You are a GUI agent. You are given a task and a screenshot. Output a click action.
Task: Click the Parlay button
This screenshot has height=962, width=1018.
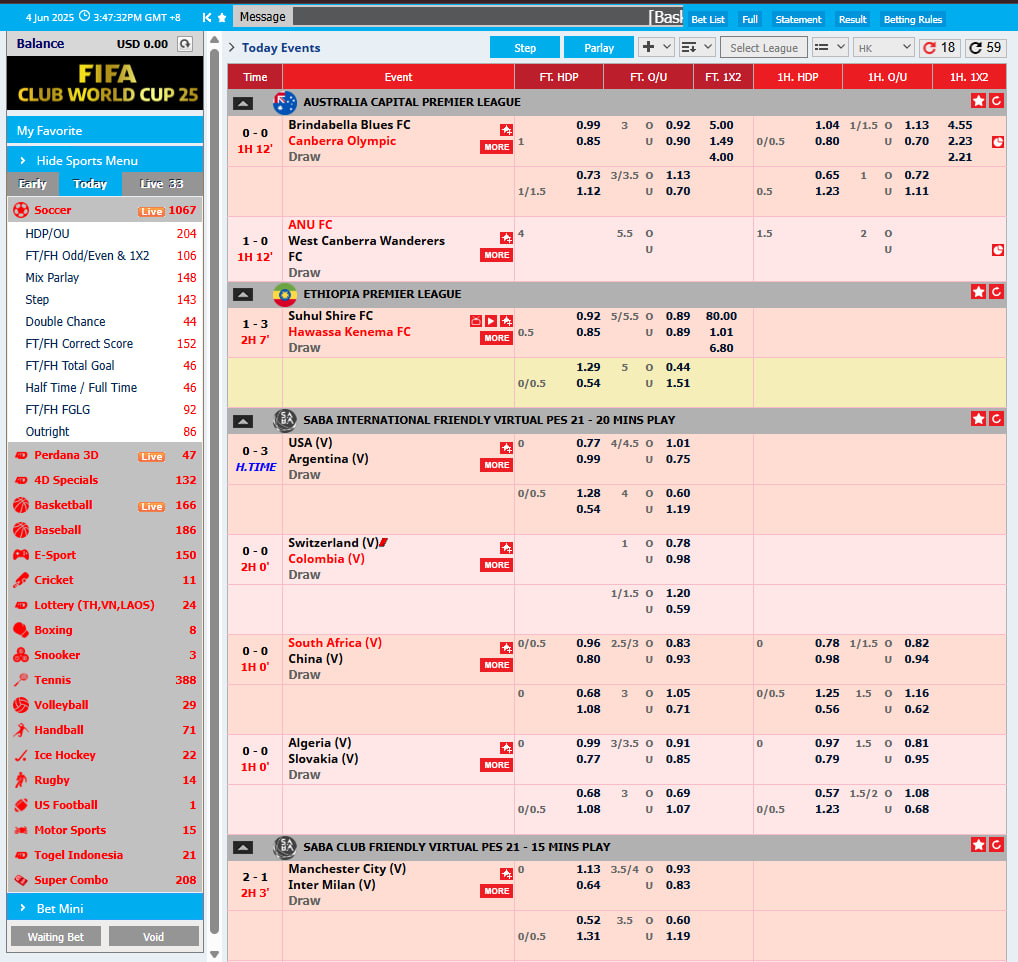coord(598,47)
